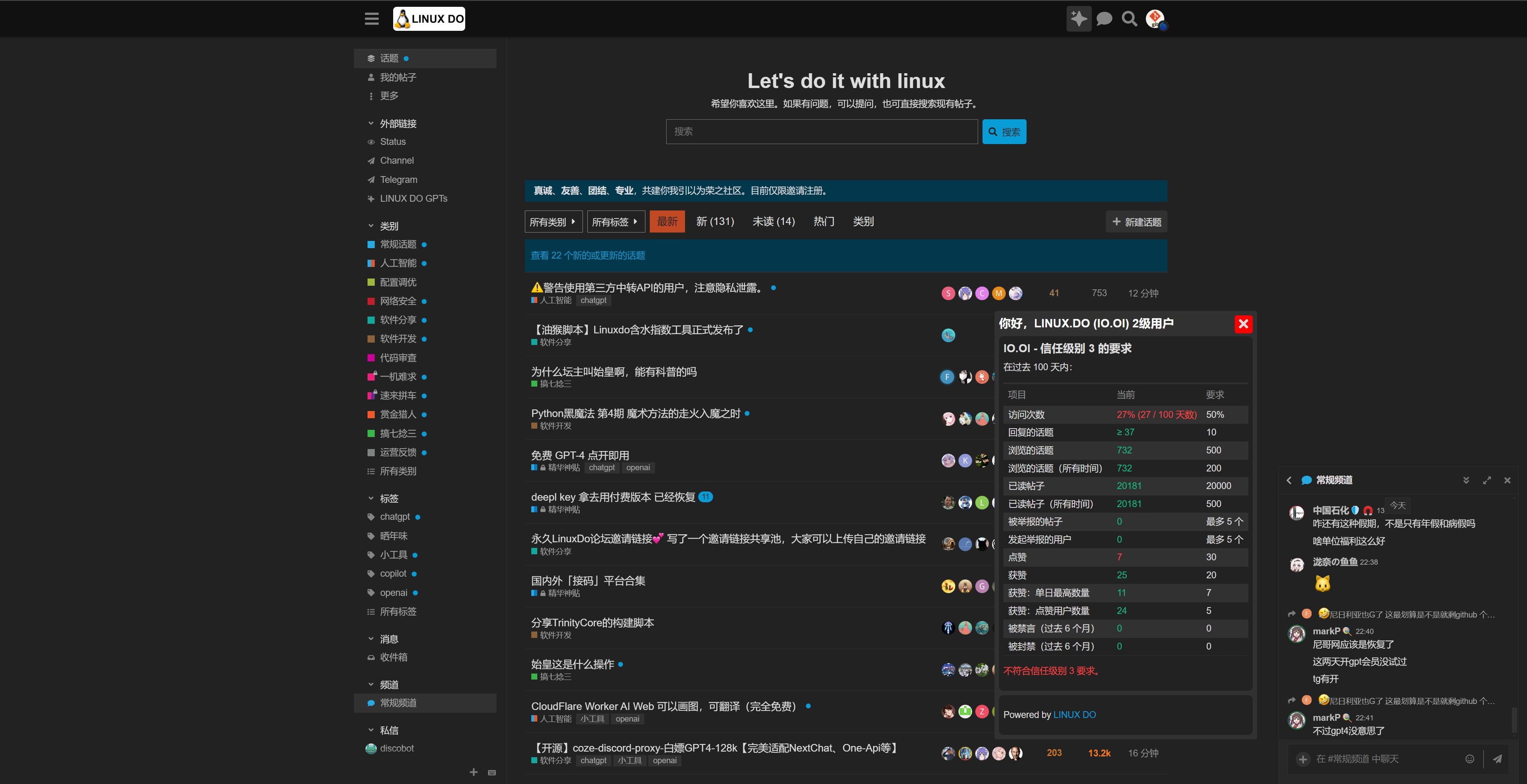Screen dimensions: 1527x784
Task: Open the user avatar profile menu
Action: click(x=1155, y=19)
